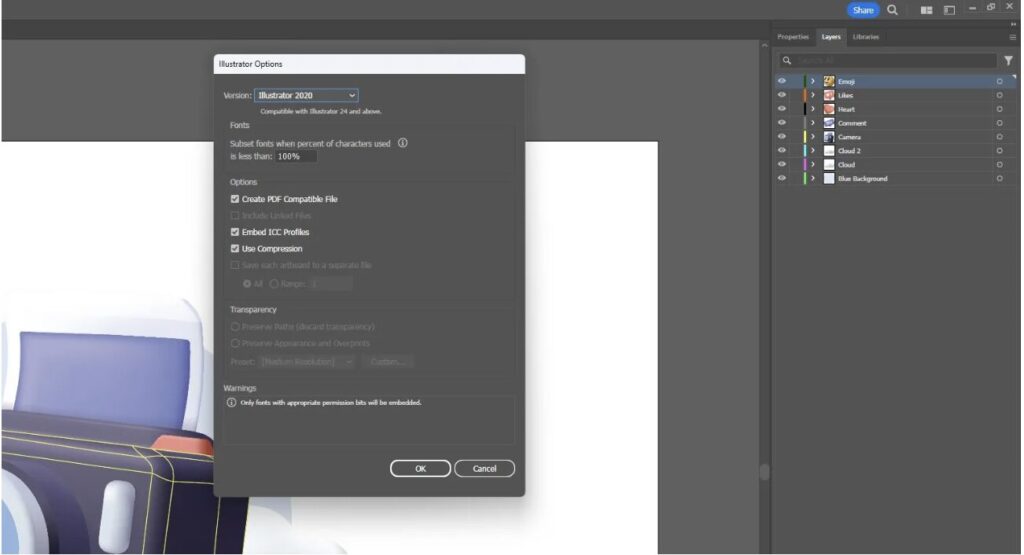
Task: Click the Layers panel filter funnel icon
Action: (x=1008, y=60)
